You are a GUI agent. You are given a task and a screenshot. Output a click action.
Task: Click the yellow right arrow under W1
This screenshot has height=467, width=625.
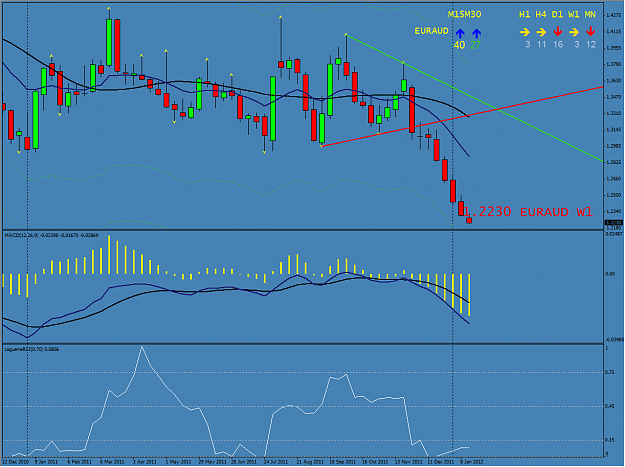(574, 32)
